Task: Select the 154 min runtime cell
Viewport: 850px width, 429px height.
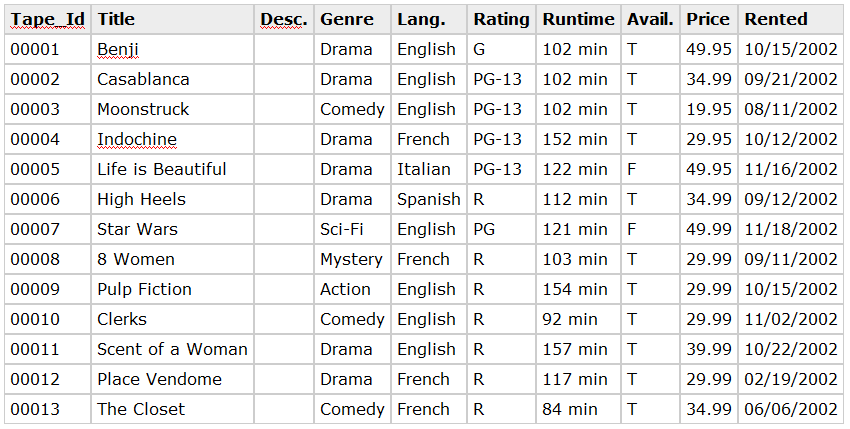Action: coord(578,289)
